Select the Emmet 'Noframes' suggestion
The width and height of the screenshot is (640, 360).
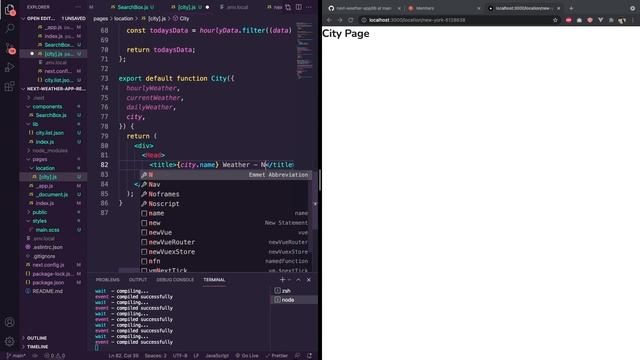[225, 194]
